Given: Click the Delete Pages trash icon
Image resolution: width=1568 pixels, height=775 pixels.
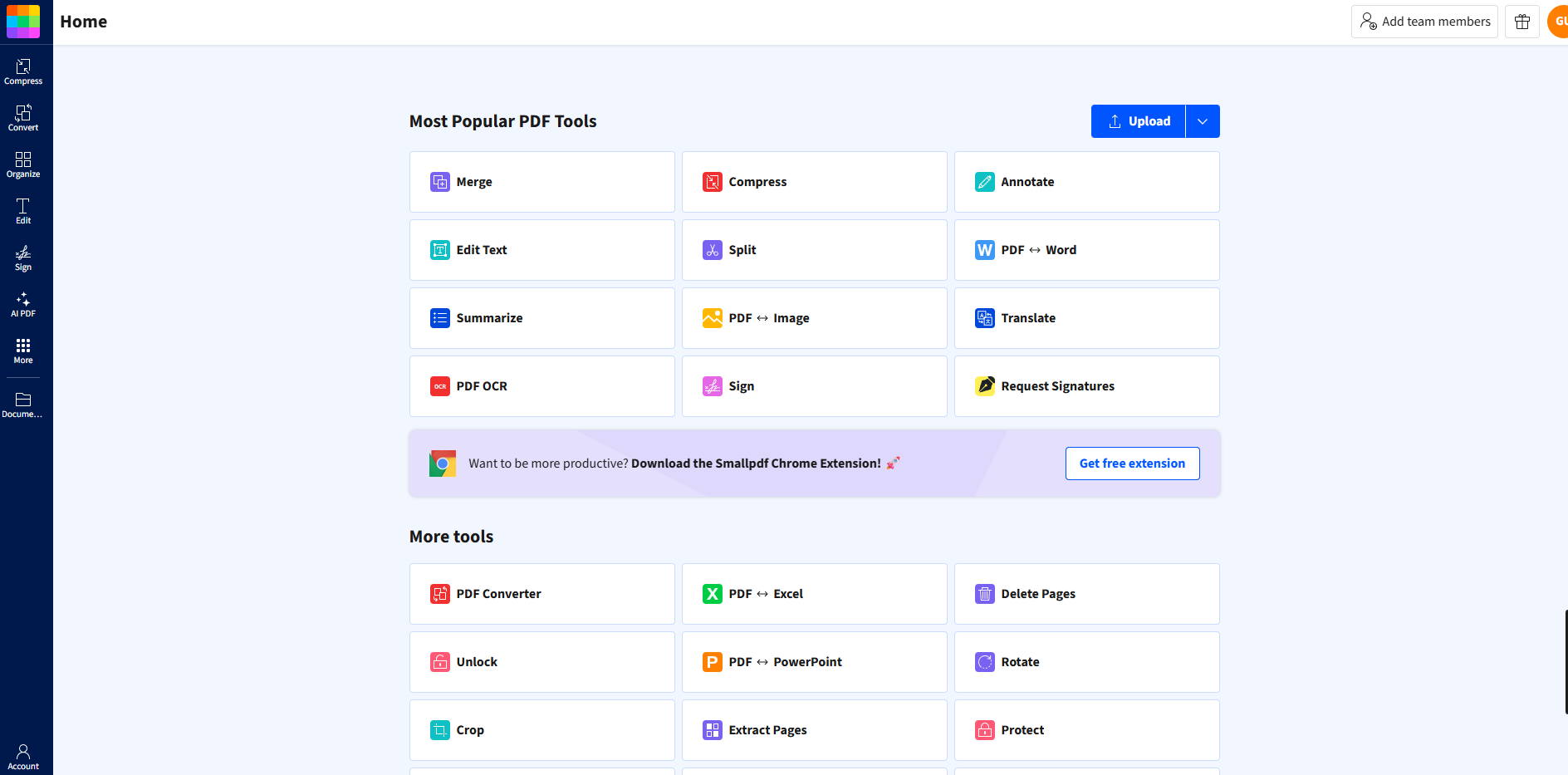Looking at the screenshot, I should [985, 594].
